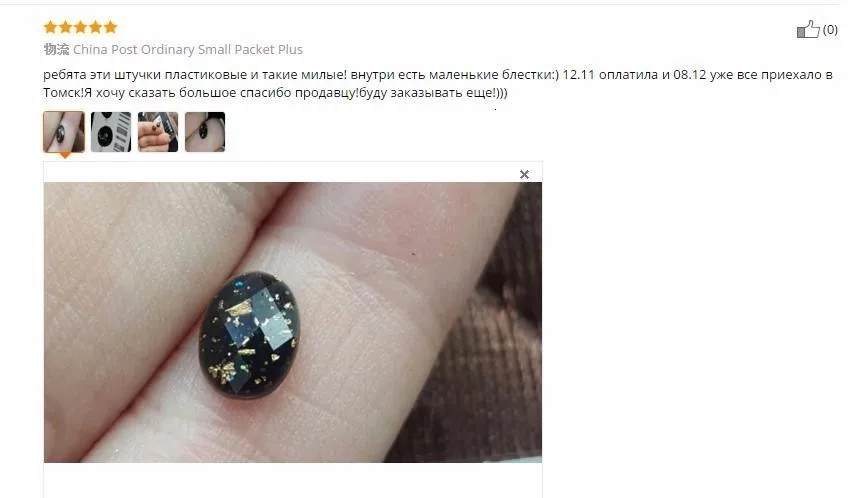The width and height of the screenshot is (854, 498).
Task: Open the second thumbnail showing barcode package
Action: point(111,132)
